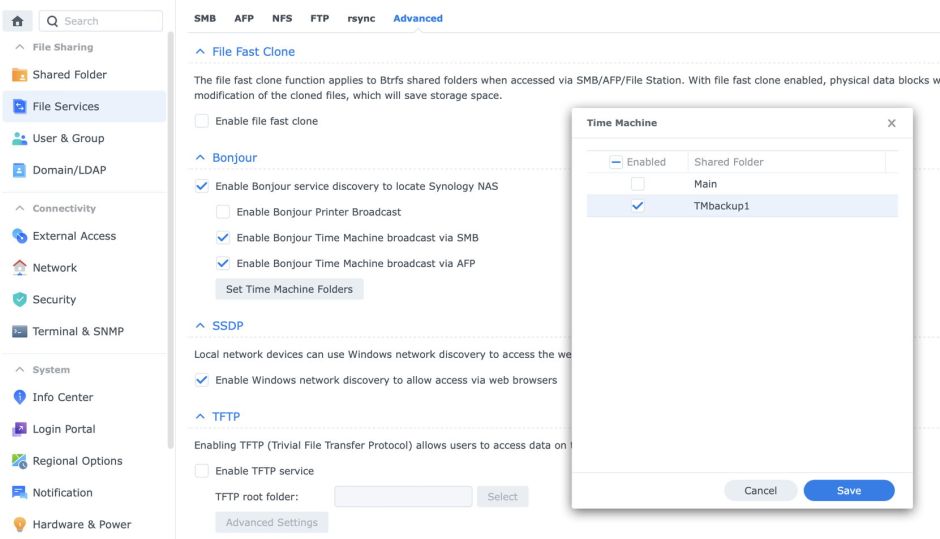
Task: Collapse the Connectivity sidebar group
Action: click(x=21, y=209)
